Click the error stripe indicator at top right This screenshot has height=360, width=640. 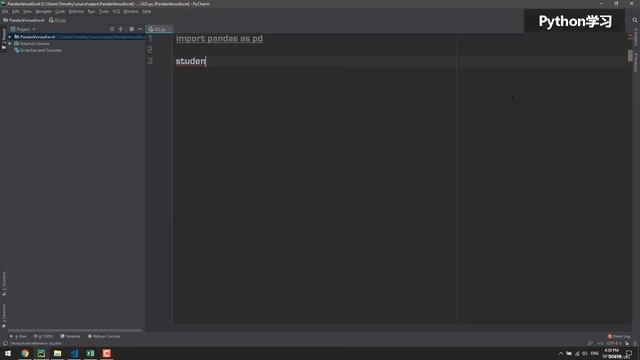(630, 36)
